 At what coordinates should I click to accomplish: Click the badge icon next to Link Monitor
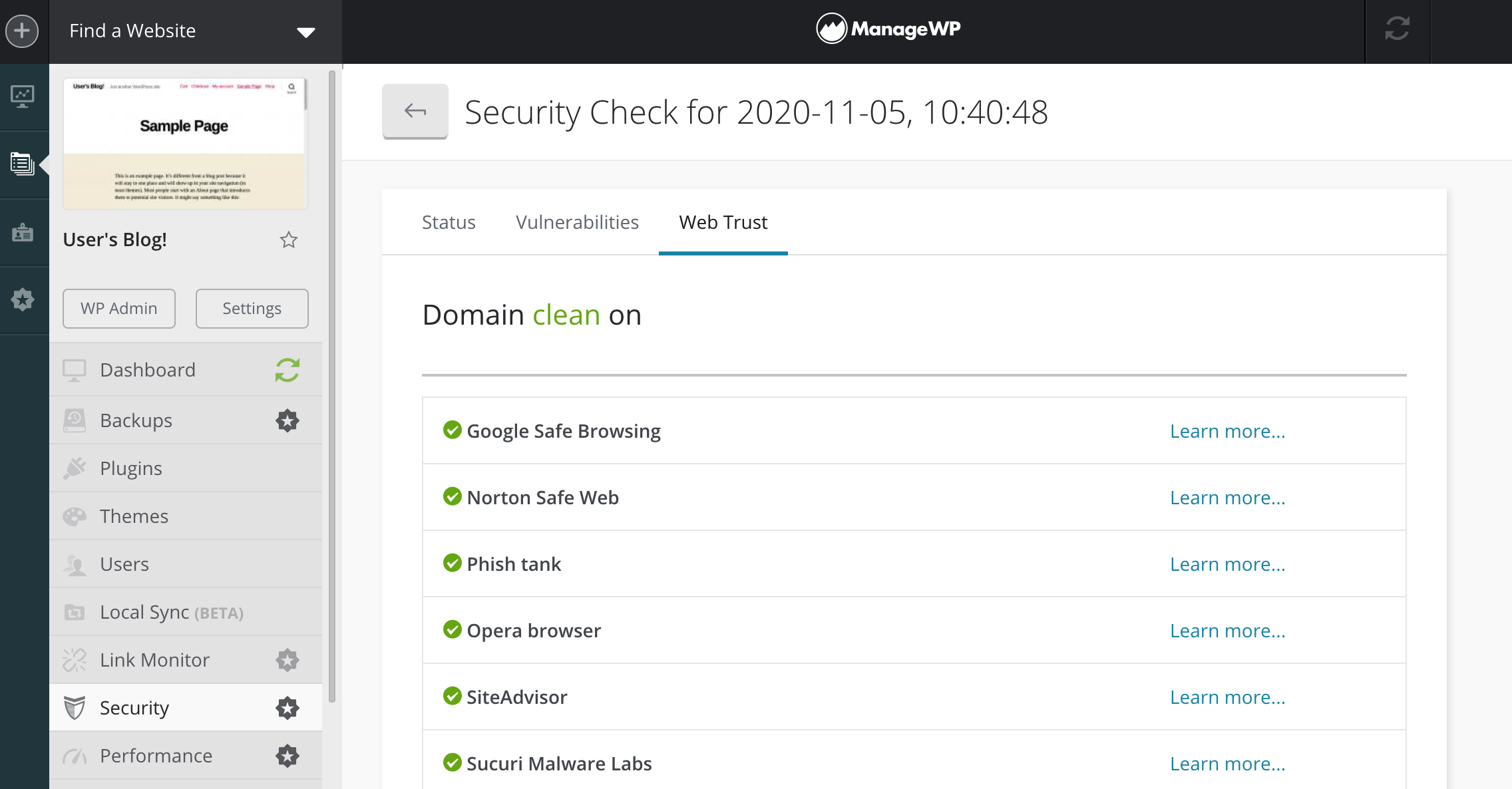tap(287, 660)
